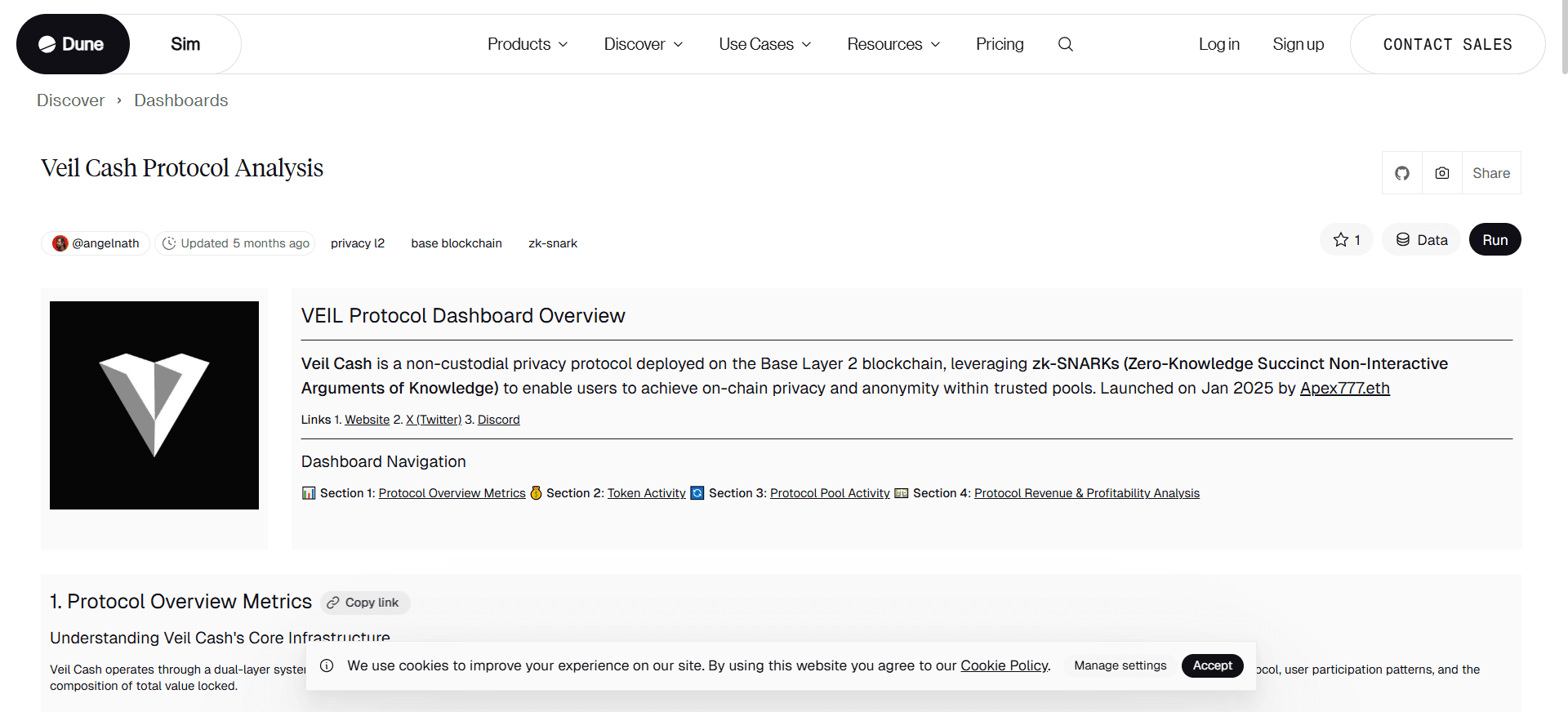1568x712 pixels.
Task: Open the Data button with database icon
Action: (x=1421, y=240)
